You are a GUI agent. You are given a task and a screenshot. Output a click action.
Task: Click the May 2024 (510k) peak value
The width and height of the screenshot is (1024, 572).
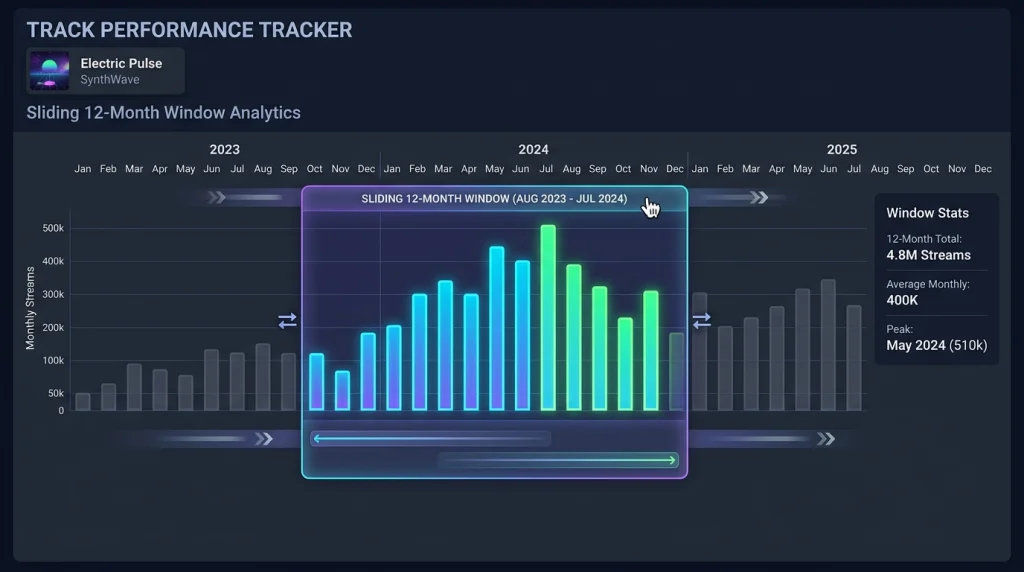pyautogui.click(x=936, y=345)
